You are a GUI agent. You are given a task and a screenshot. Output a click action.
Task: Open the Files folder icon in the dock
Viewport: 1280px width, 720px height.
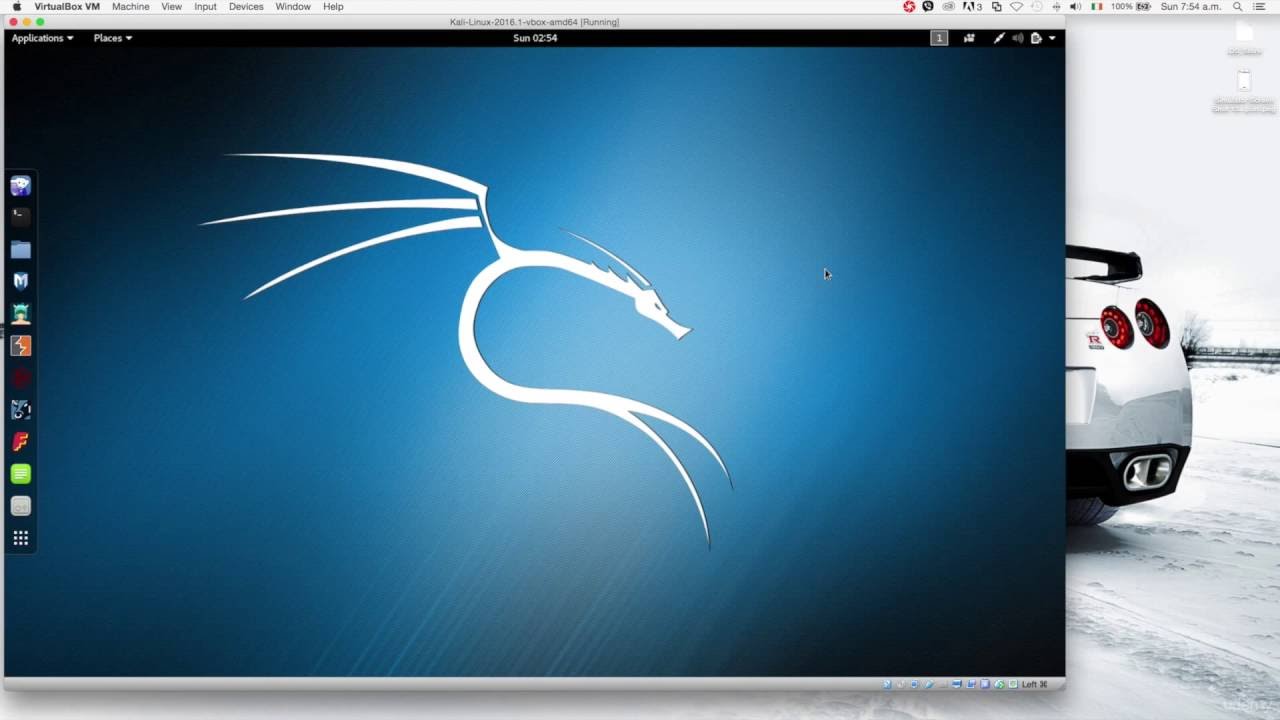(20, 249)
